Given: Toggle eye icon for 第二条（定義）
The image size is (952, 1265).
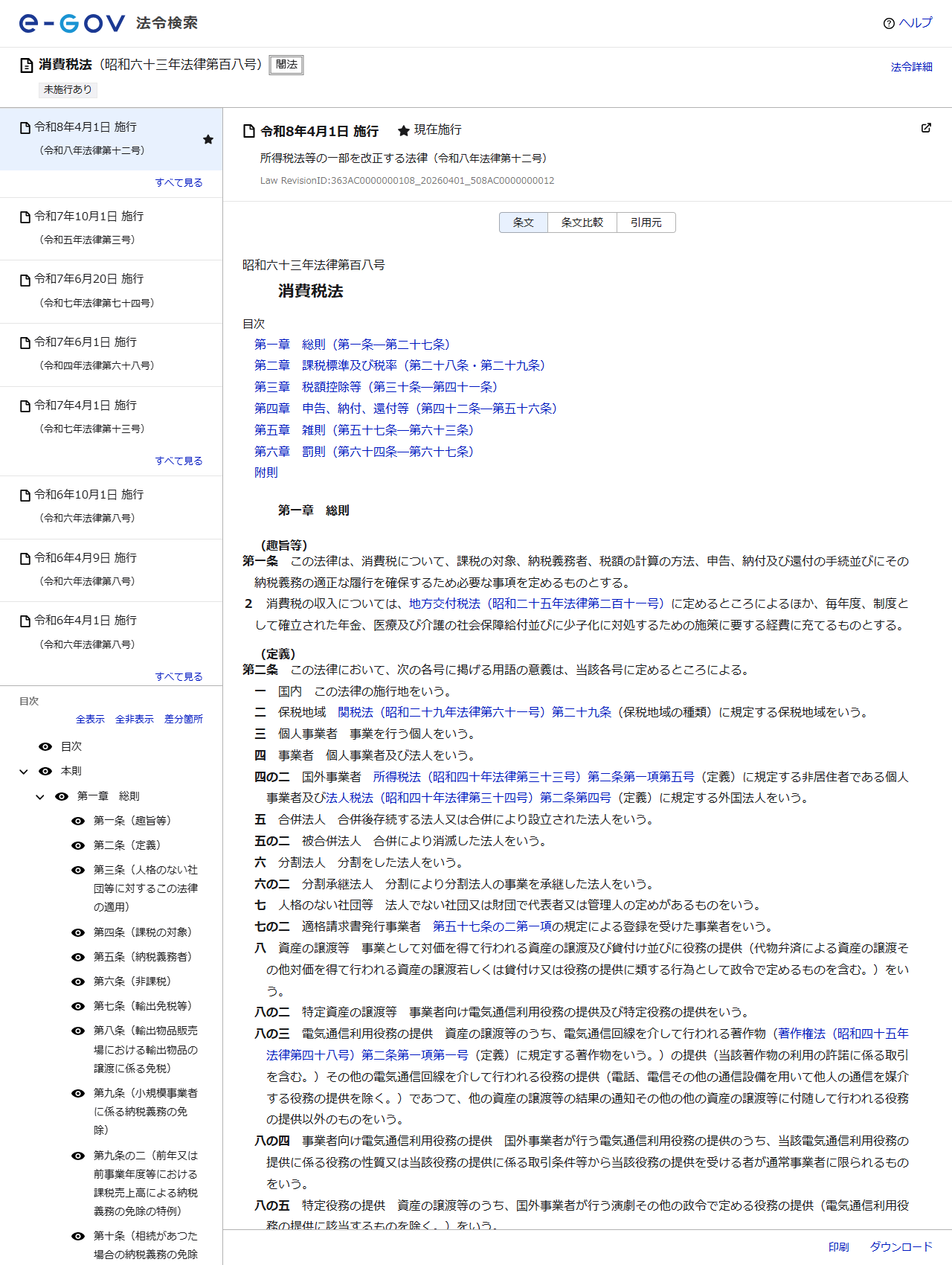Looking at the screenshot, I should tap(78, 845).
